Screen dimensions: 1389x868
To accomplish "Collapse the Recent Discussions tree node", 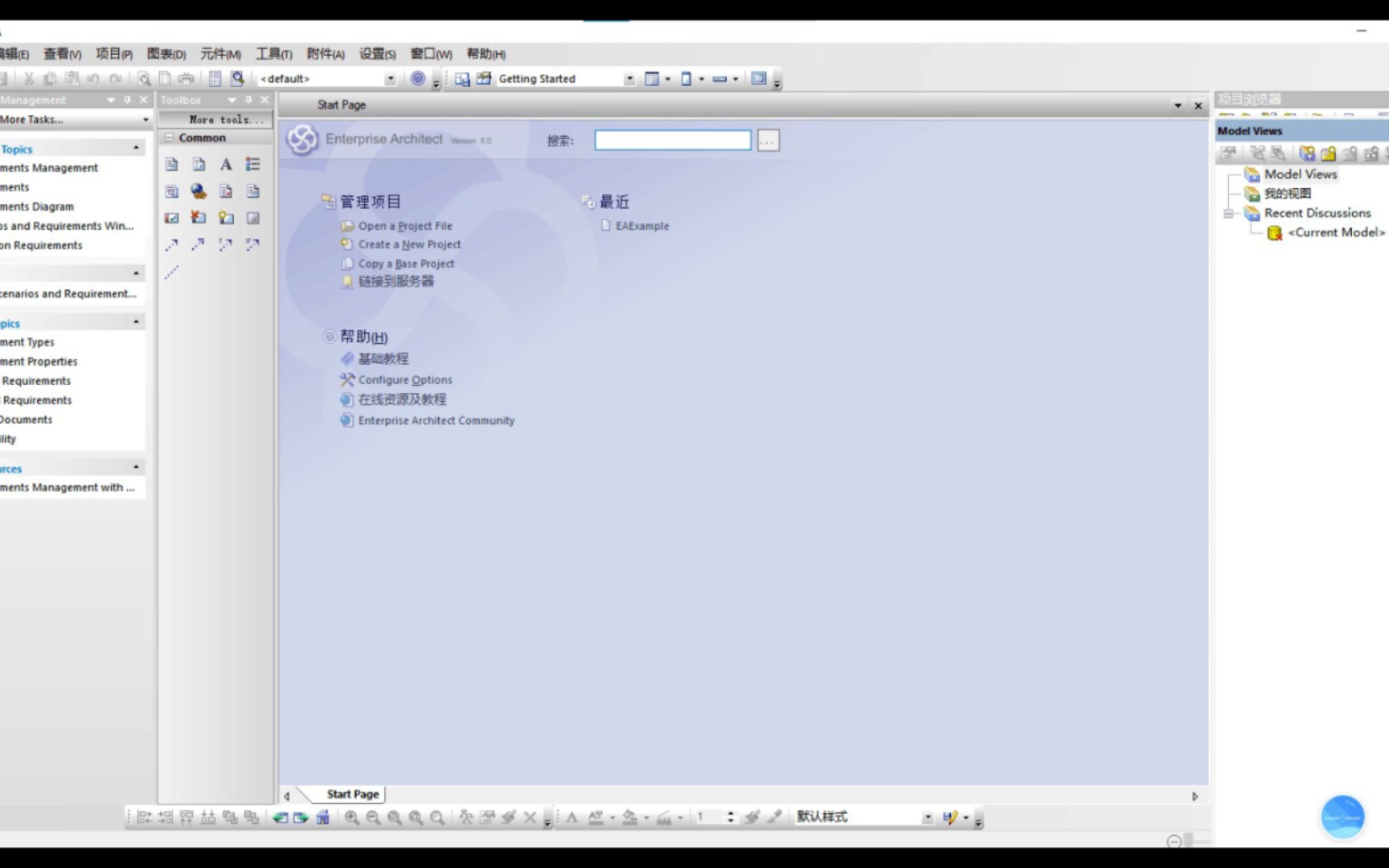I will coord(1228,214).
